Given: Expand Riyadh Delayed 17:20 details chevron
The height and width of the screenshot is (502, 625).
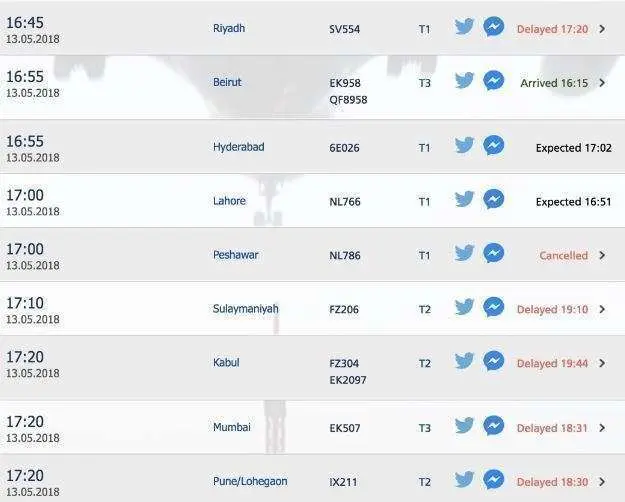Looking at the screenshot, I should (602, 29).
